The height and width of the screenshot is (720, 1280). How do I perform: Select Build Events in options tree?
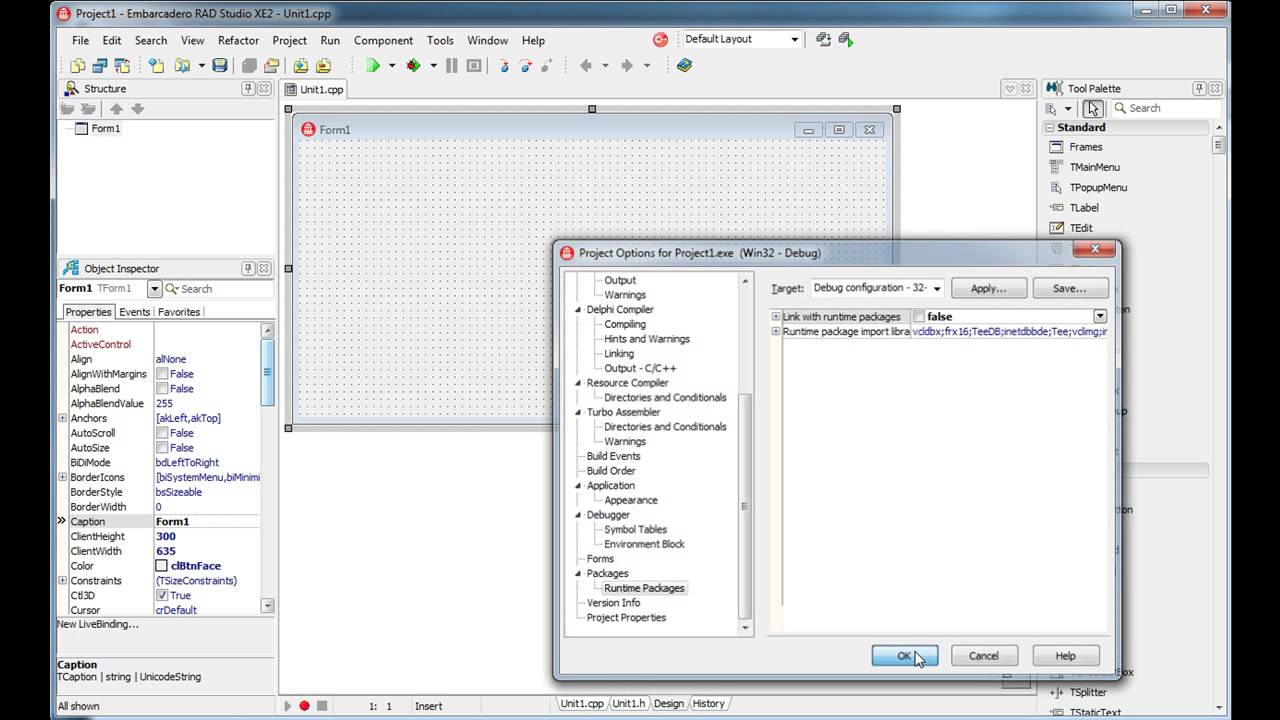click(613, 456)
